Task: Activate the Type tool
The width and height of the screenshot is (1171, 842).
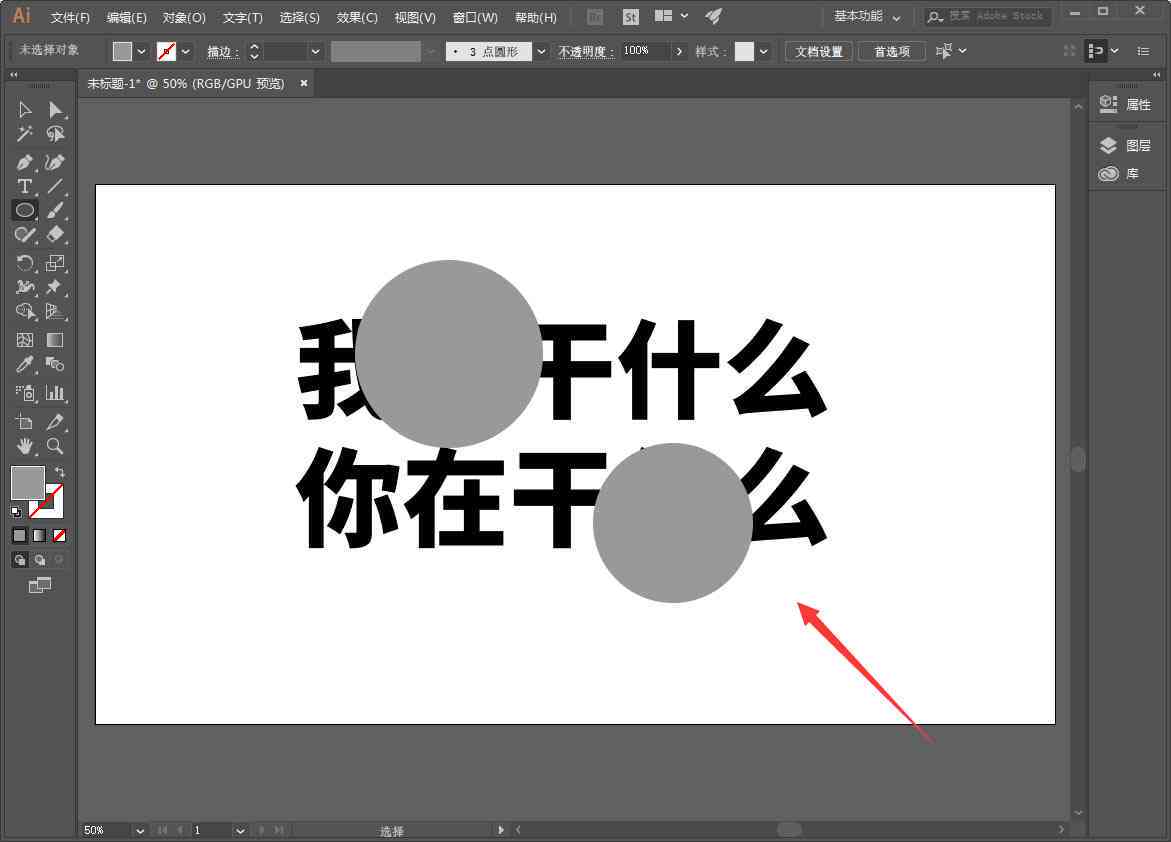Action: [x=25, y=186]
